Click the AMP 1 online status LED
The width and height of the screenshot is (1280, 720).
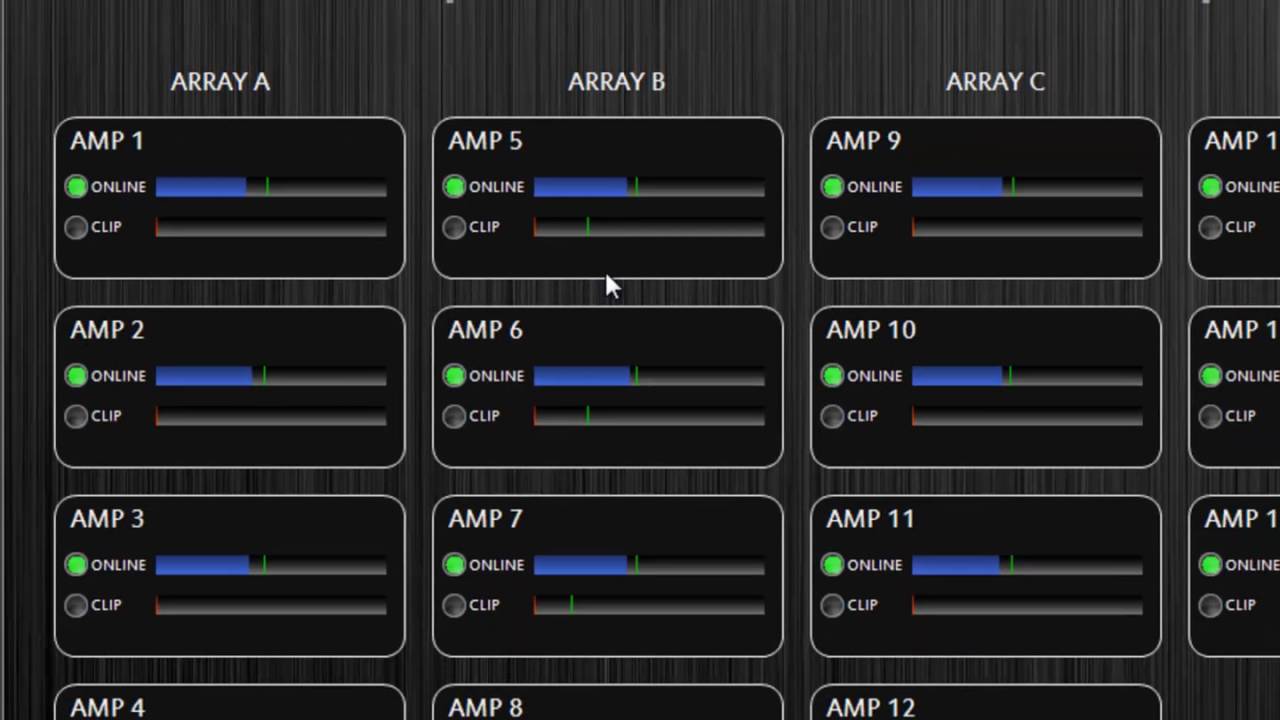(77, 187)
